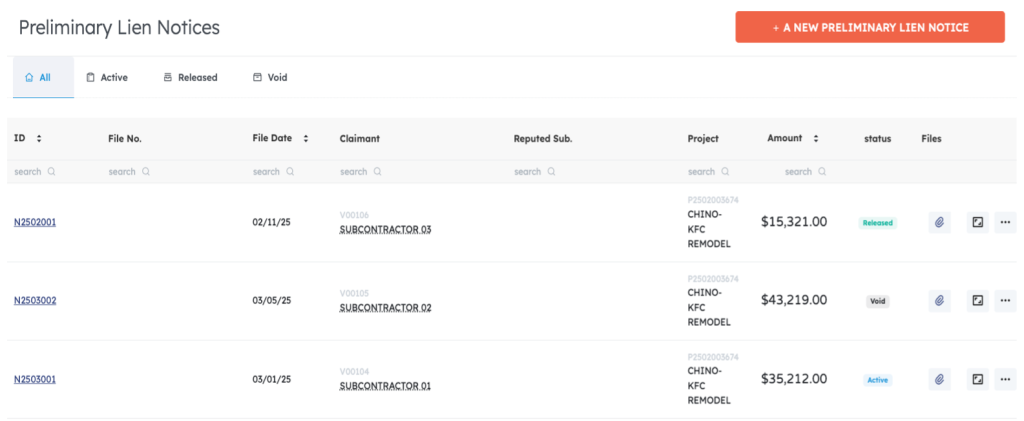Screen dimensions: 1024x421
Task: Click image preview icon for N2503001 row
Action: coord(977,379)
